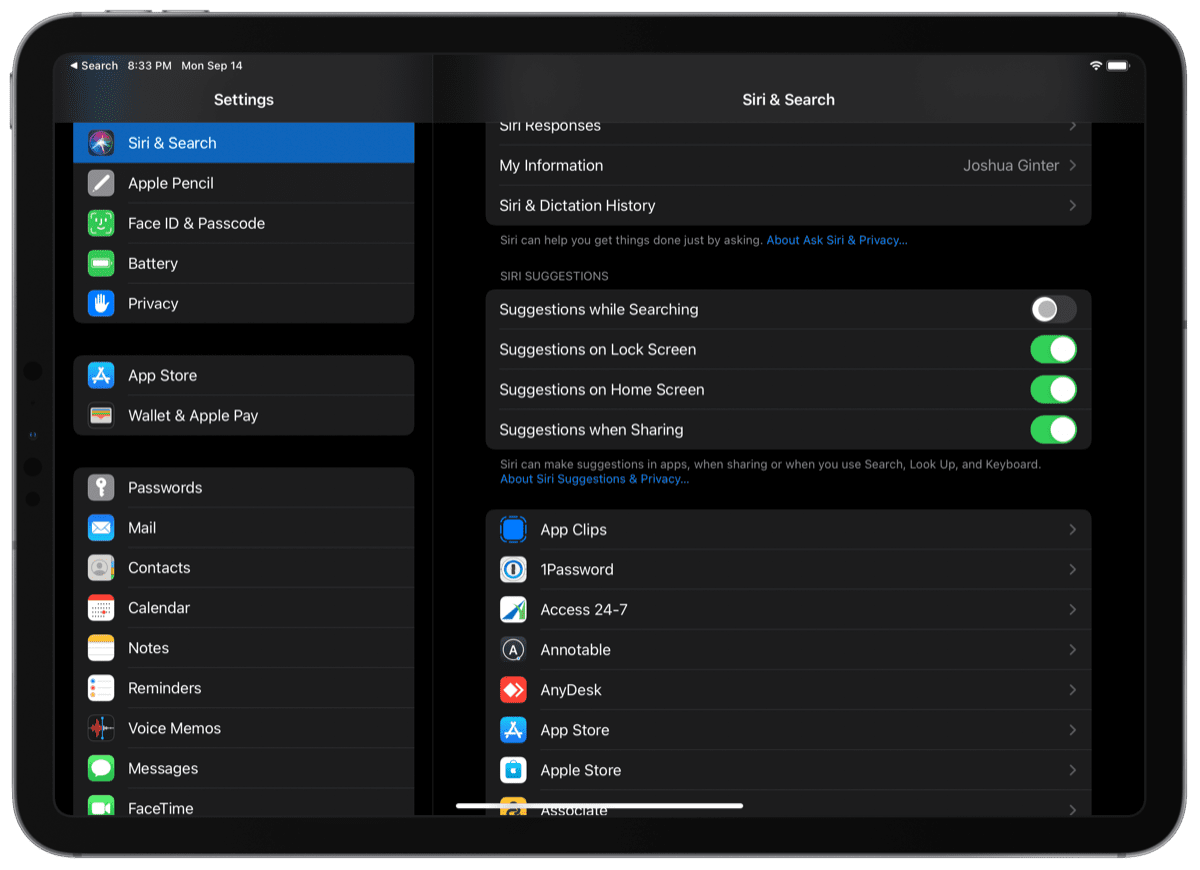Viewport: 1200px width, 870px height.
Task: Toggle Suggestions when Sharing off
Action: coord(1054,429)
